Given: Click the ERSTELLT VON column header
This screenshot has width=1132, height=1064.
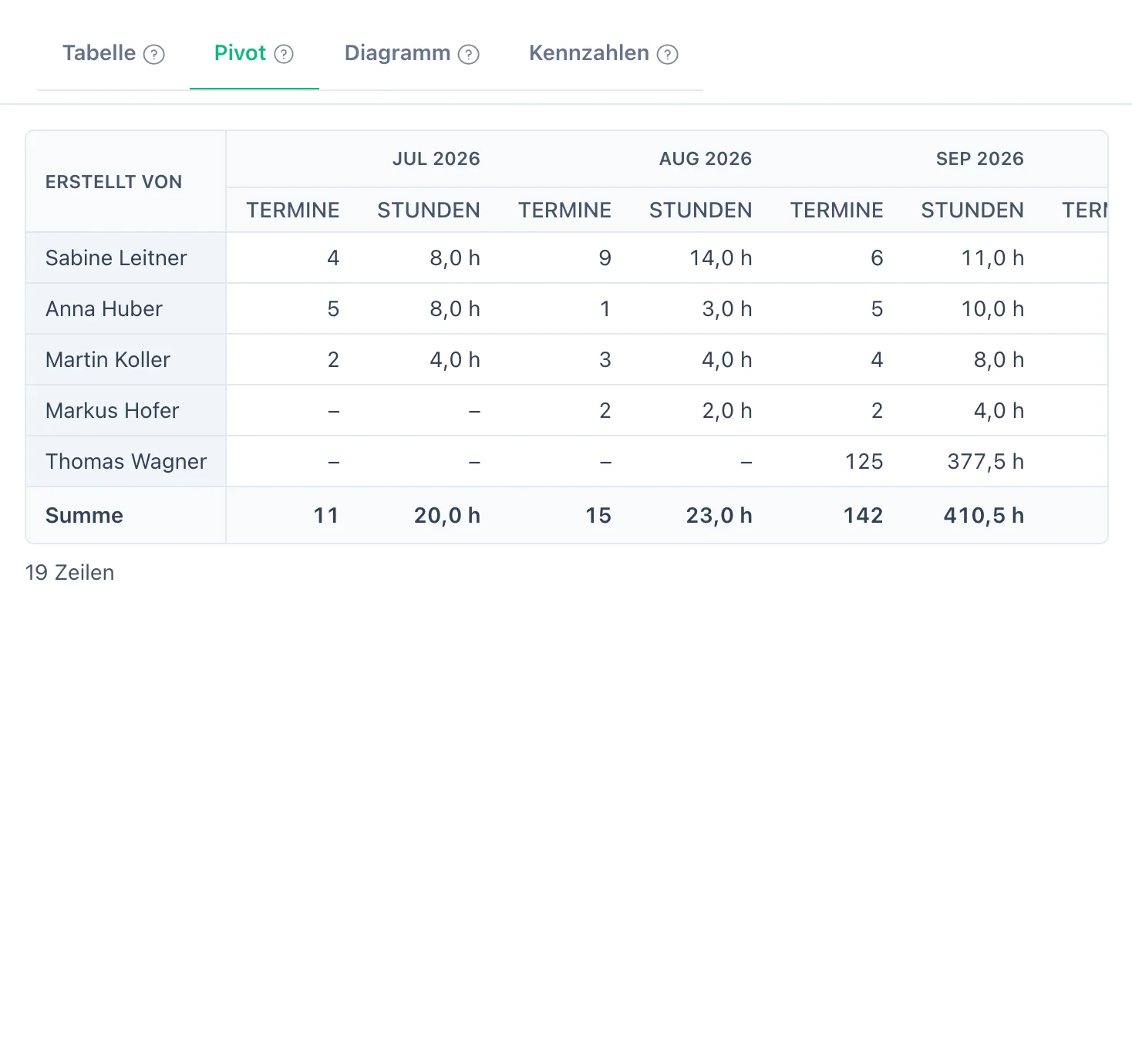Looking at the screenshot, I should coord(114,182).
